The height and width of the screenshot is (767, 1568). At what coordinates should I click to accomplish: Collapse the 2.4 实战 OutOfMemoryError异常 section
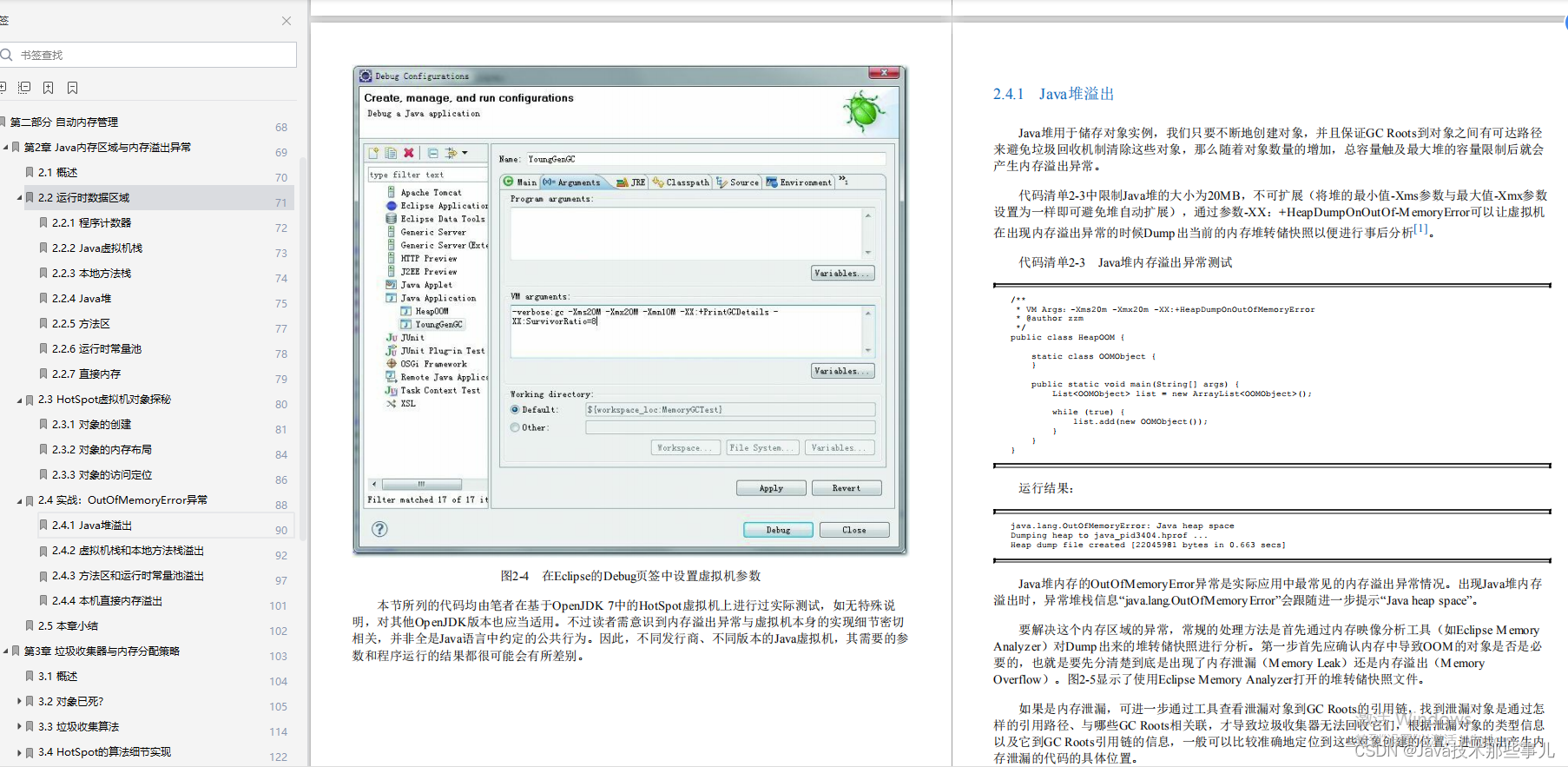coord(20,500)
